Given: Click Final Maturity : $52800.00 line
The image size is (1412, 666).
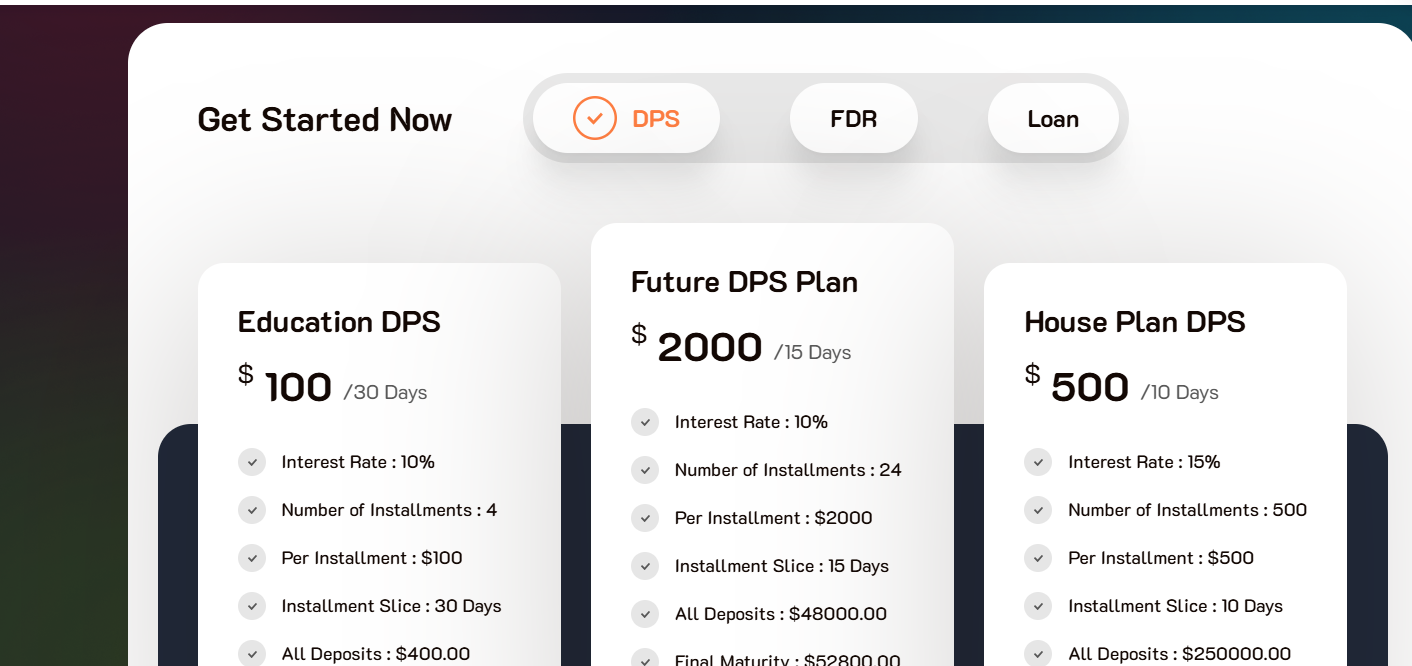Looking at the screenshot, I should (x=787, y=660).
